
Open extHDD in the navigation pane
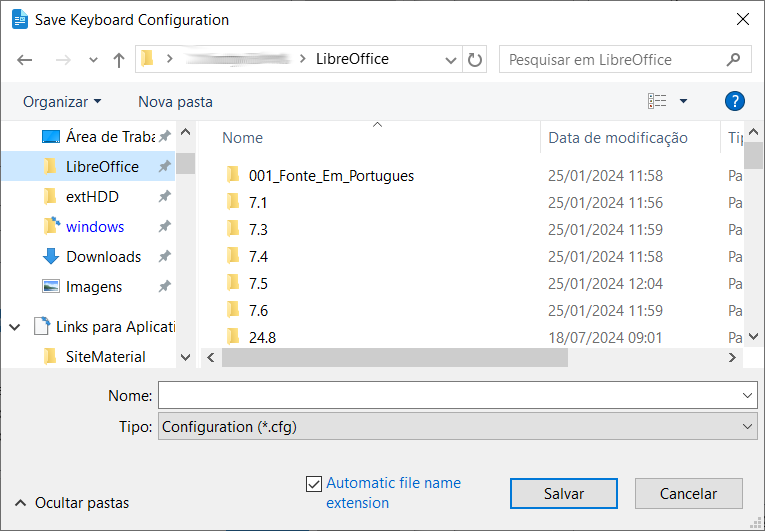coord(92,197)
